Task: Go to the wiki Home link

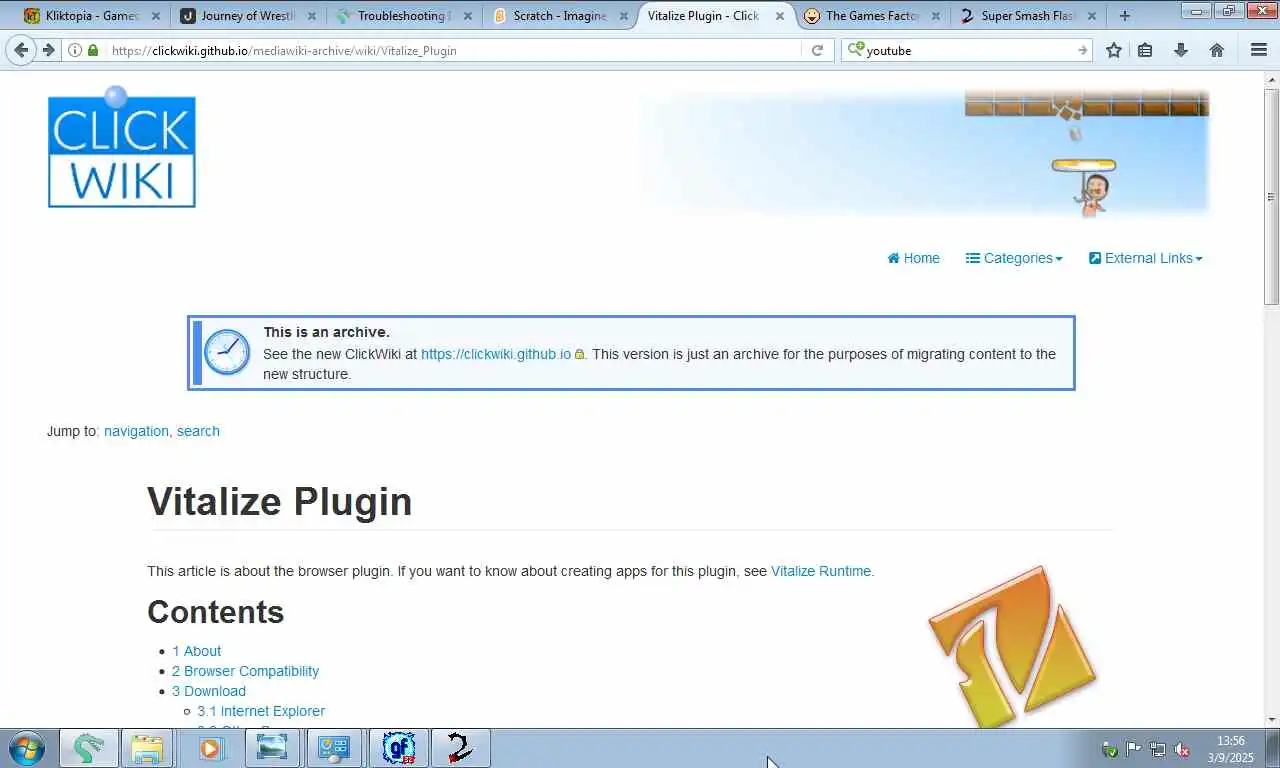Action: [x=913, y=258]
